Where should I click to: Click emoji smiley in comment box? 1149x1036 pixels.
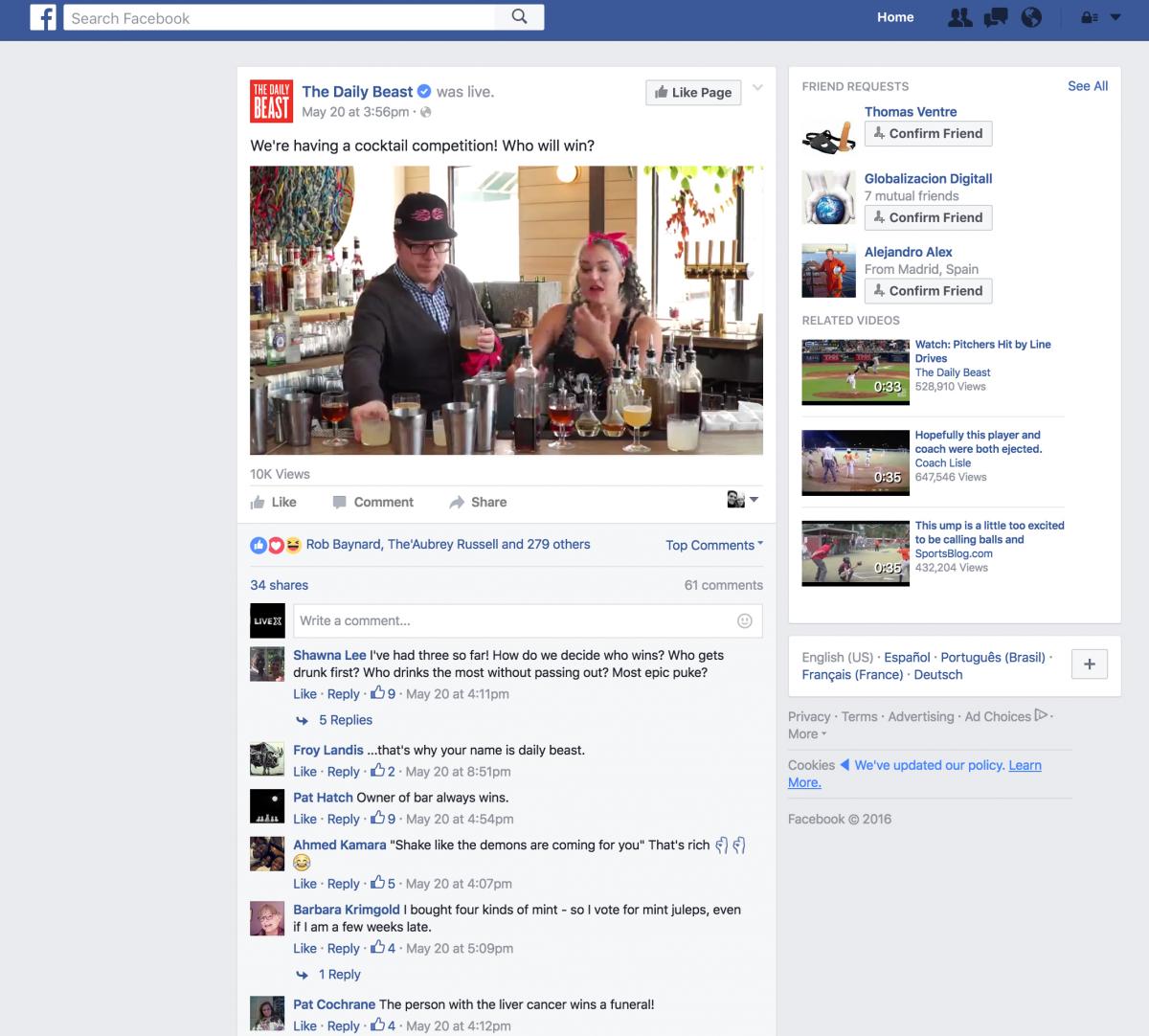(x=744, y=620)
